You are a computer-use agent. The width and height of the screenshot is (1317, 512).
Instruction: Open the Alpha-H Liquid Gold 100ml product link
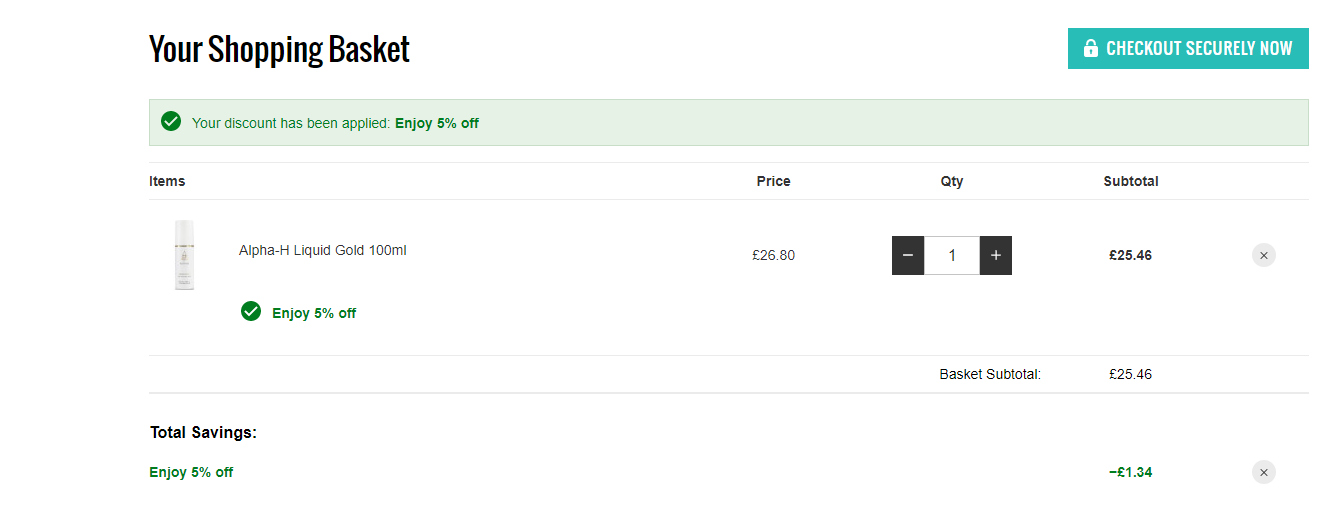[x=323, y=250]
